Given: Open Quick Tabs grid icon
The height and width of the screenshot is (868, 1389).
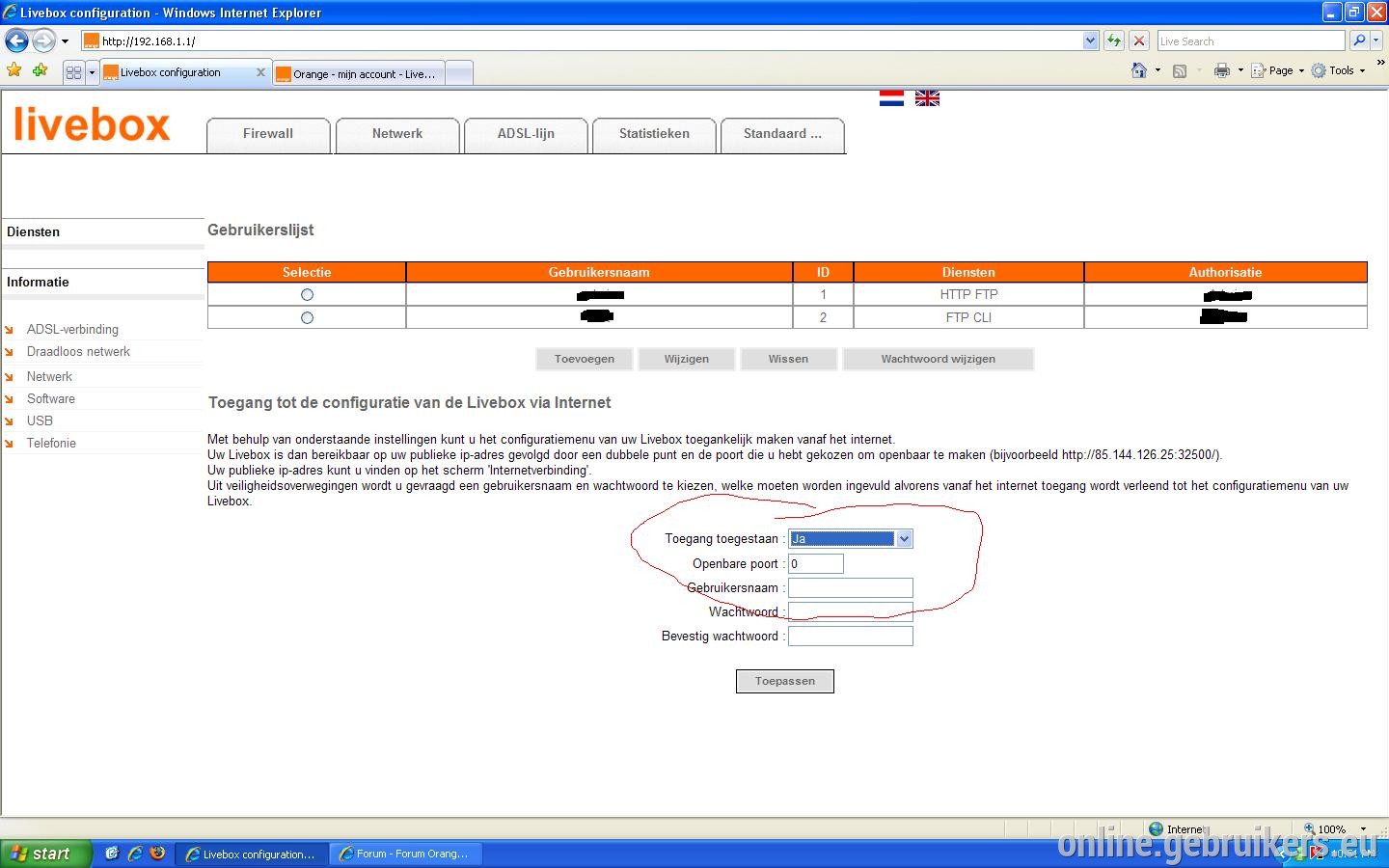Looking at the screenshot, I should [x=73, y=72].
